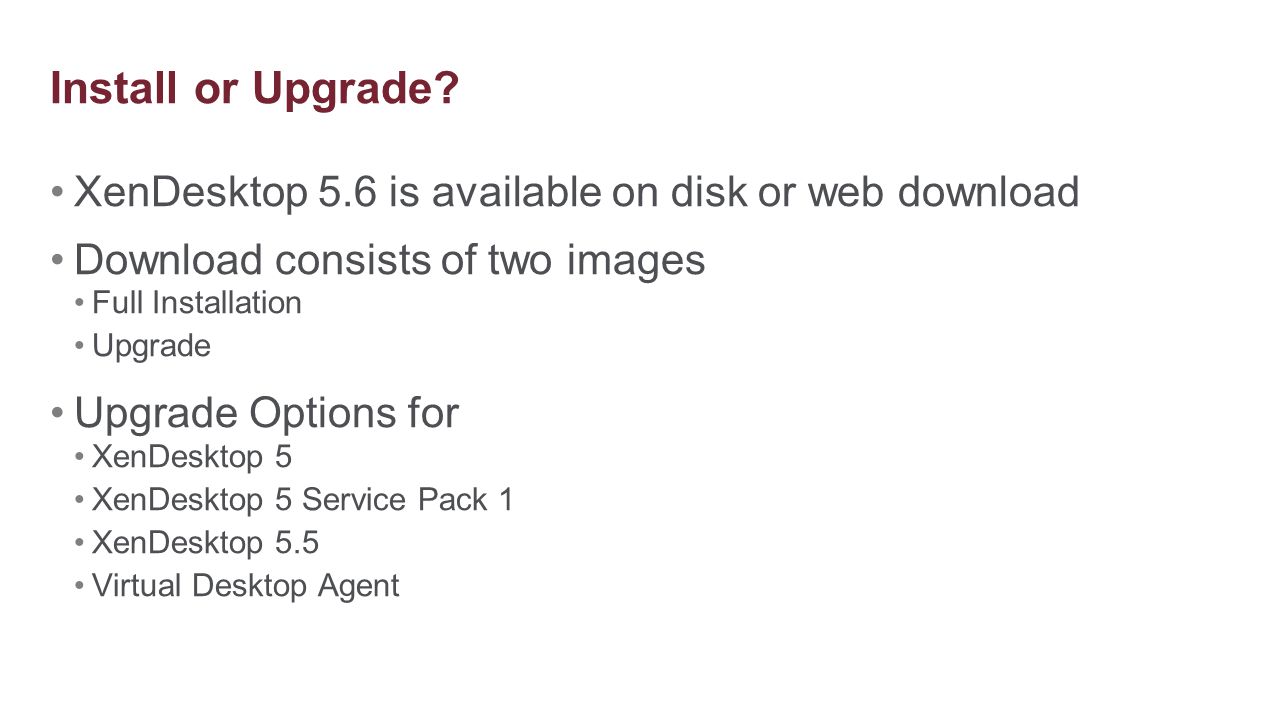Click bullet dot before 'Download consists'
The image size is (1279, 720).
(58, 260)
